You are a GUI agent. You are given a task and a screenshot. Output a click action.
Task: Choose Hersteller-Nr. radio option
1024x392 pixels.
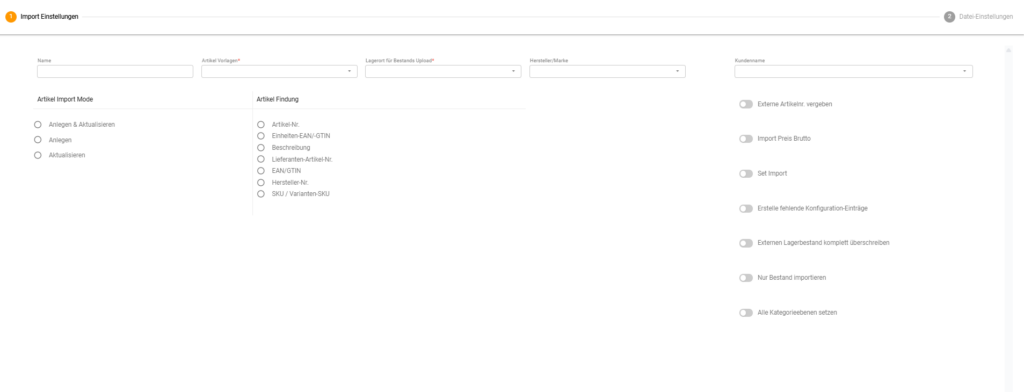261,182
